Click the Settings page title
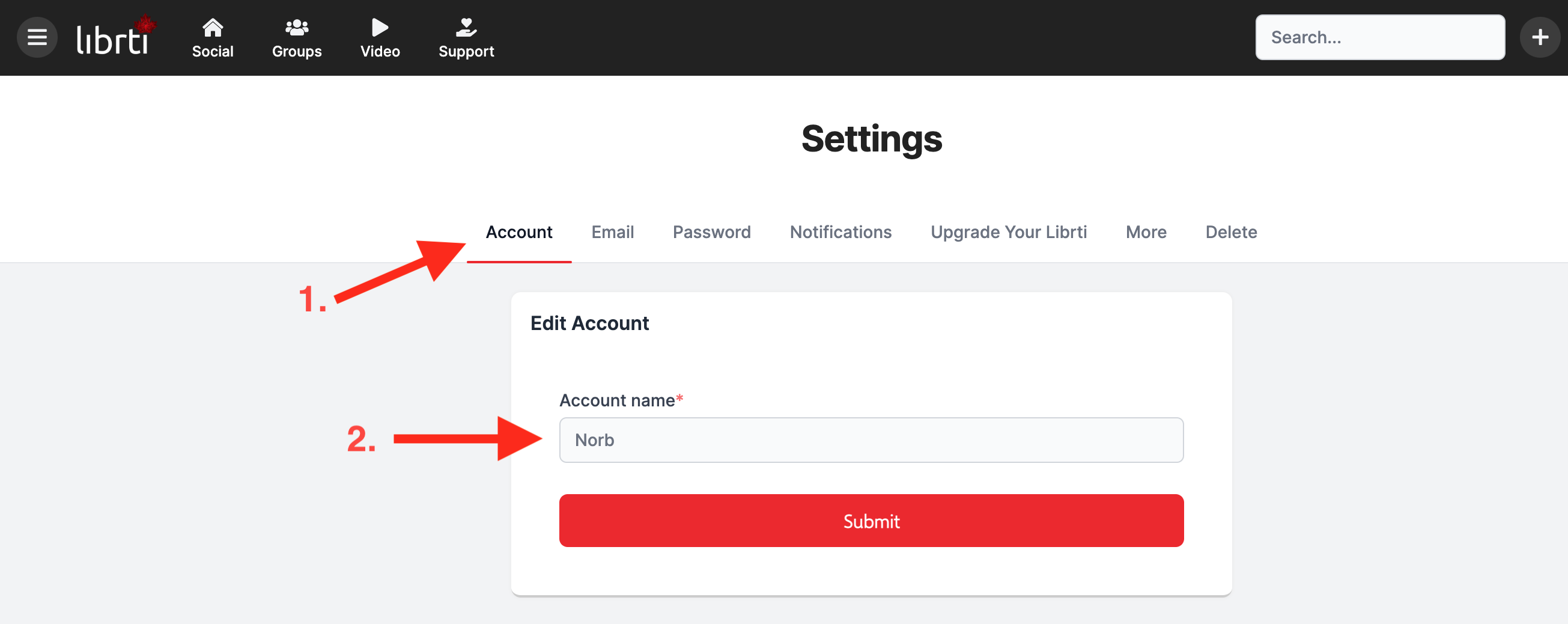 pyautogui.click(x=871, y=139)
